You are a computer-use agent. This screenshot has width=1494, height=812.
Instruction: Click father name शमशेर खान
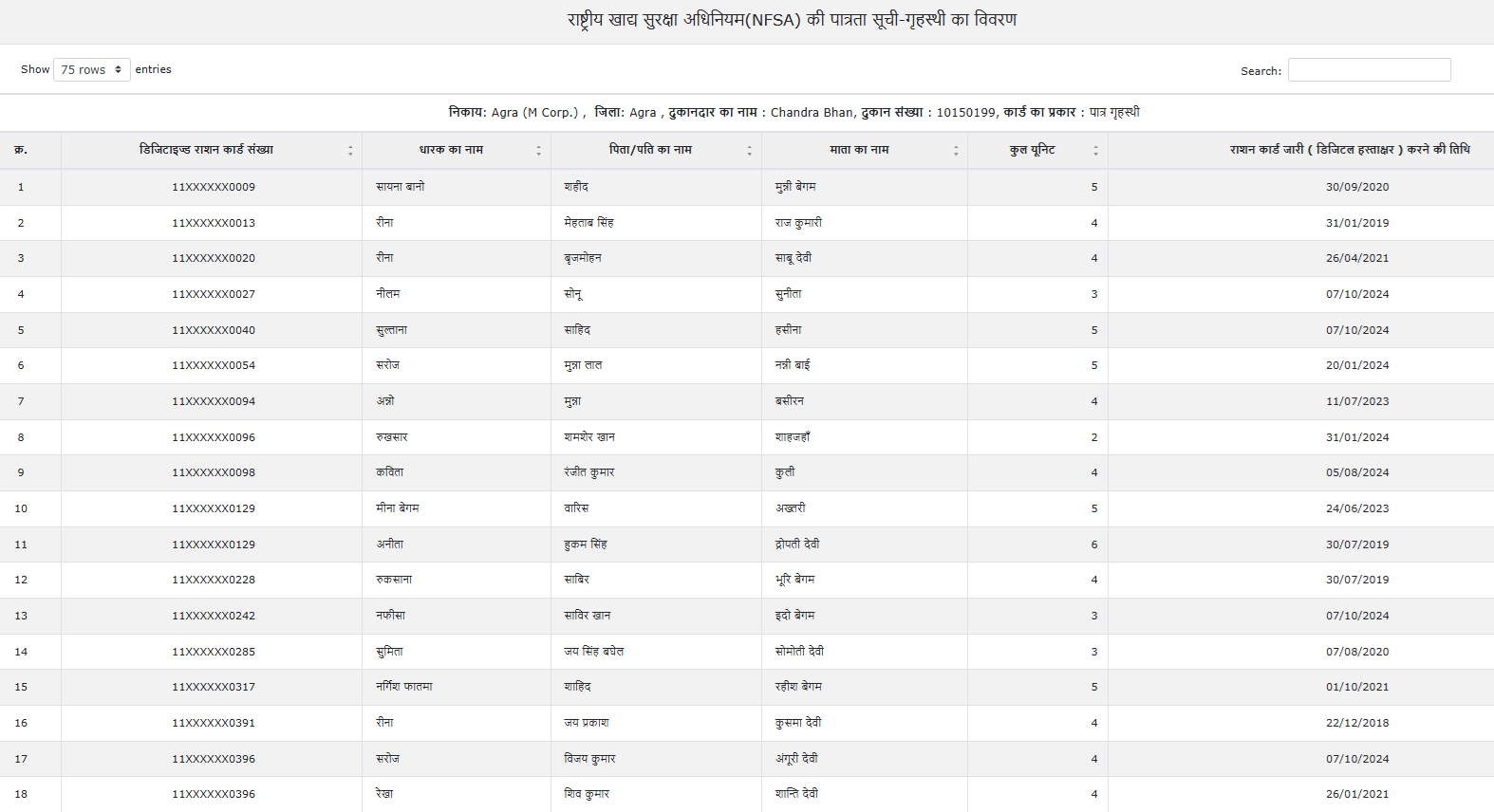(589, 437)
